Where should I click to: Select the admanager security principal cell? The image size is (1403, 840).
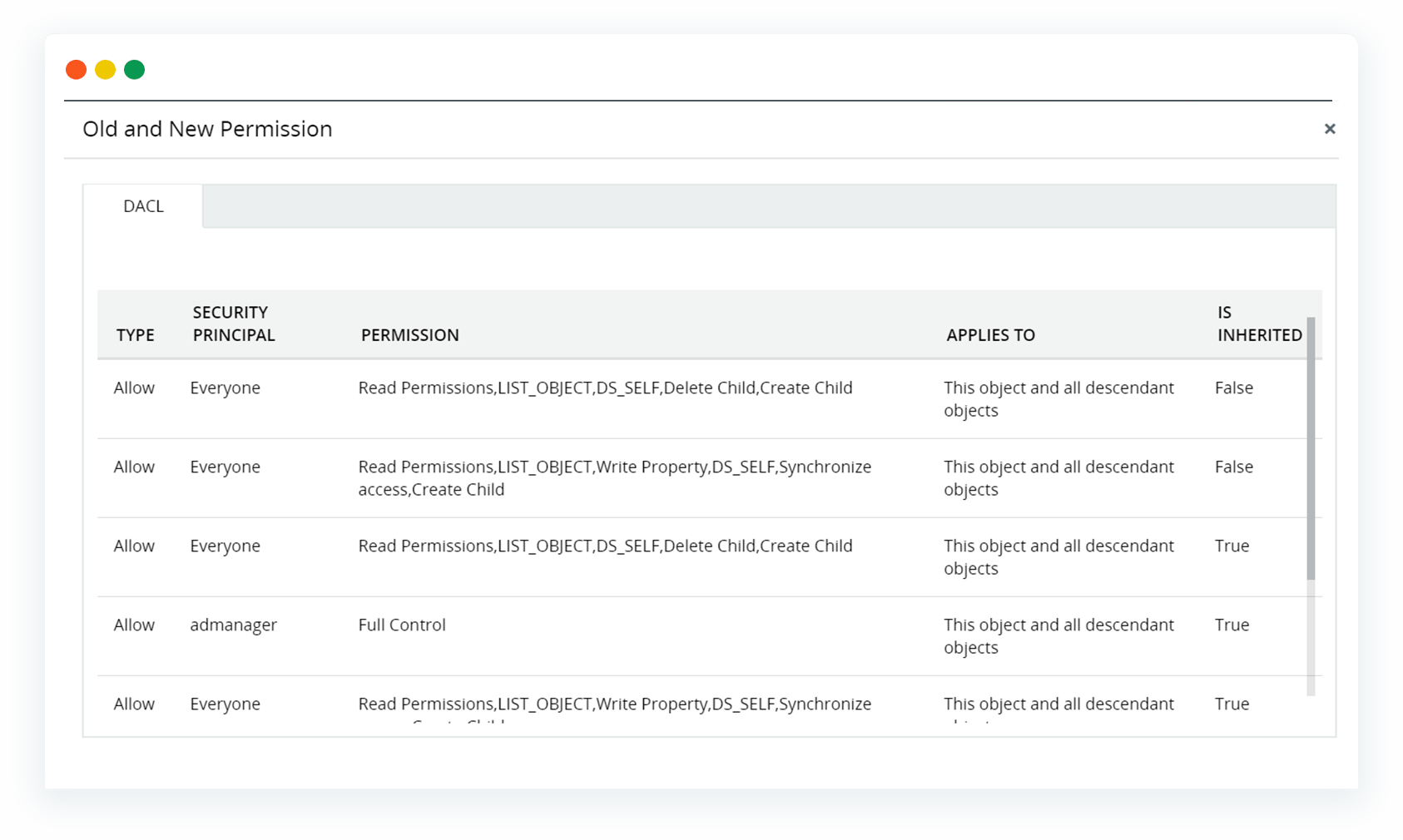coord(234,625)
